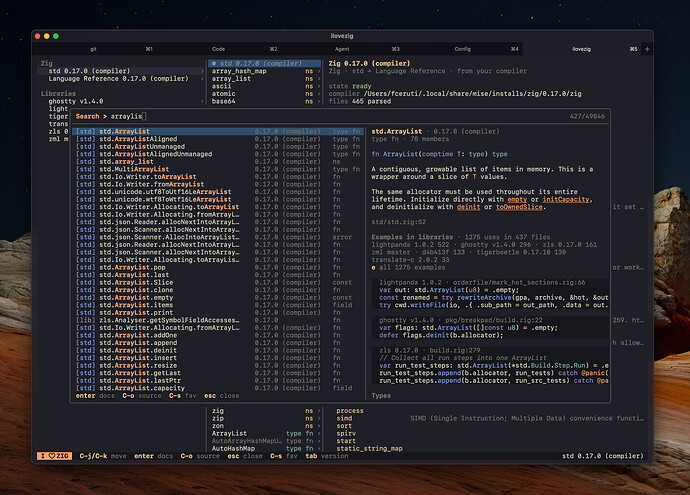Follow the 'empty' link in docs
This screenshot has width=690, height=495.
click(517, 199)
